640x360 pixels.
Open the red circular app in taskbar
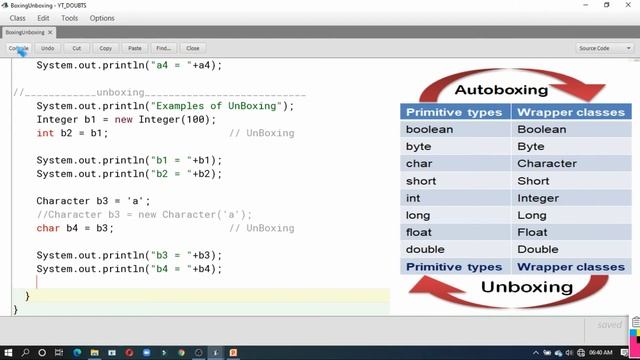tap(129, 353)
